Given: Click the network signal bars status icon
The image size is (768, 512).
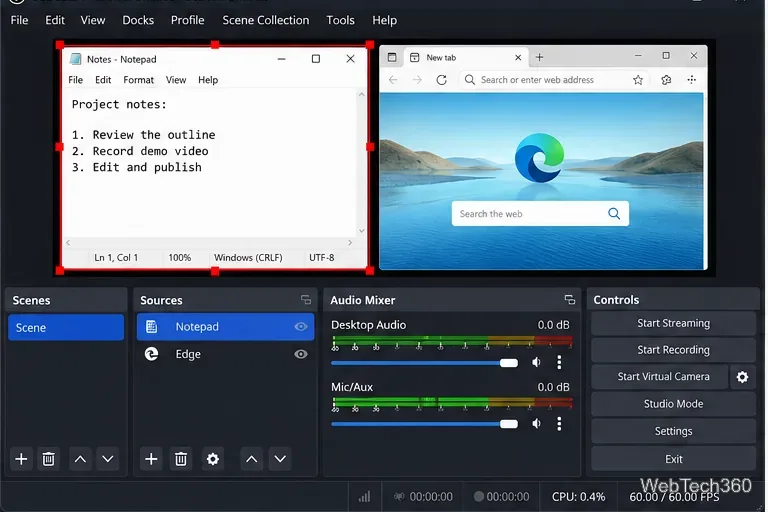Looking at the screenshot, I should (364, 497).
